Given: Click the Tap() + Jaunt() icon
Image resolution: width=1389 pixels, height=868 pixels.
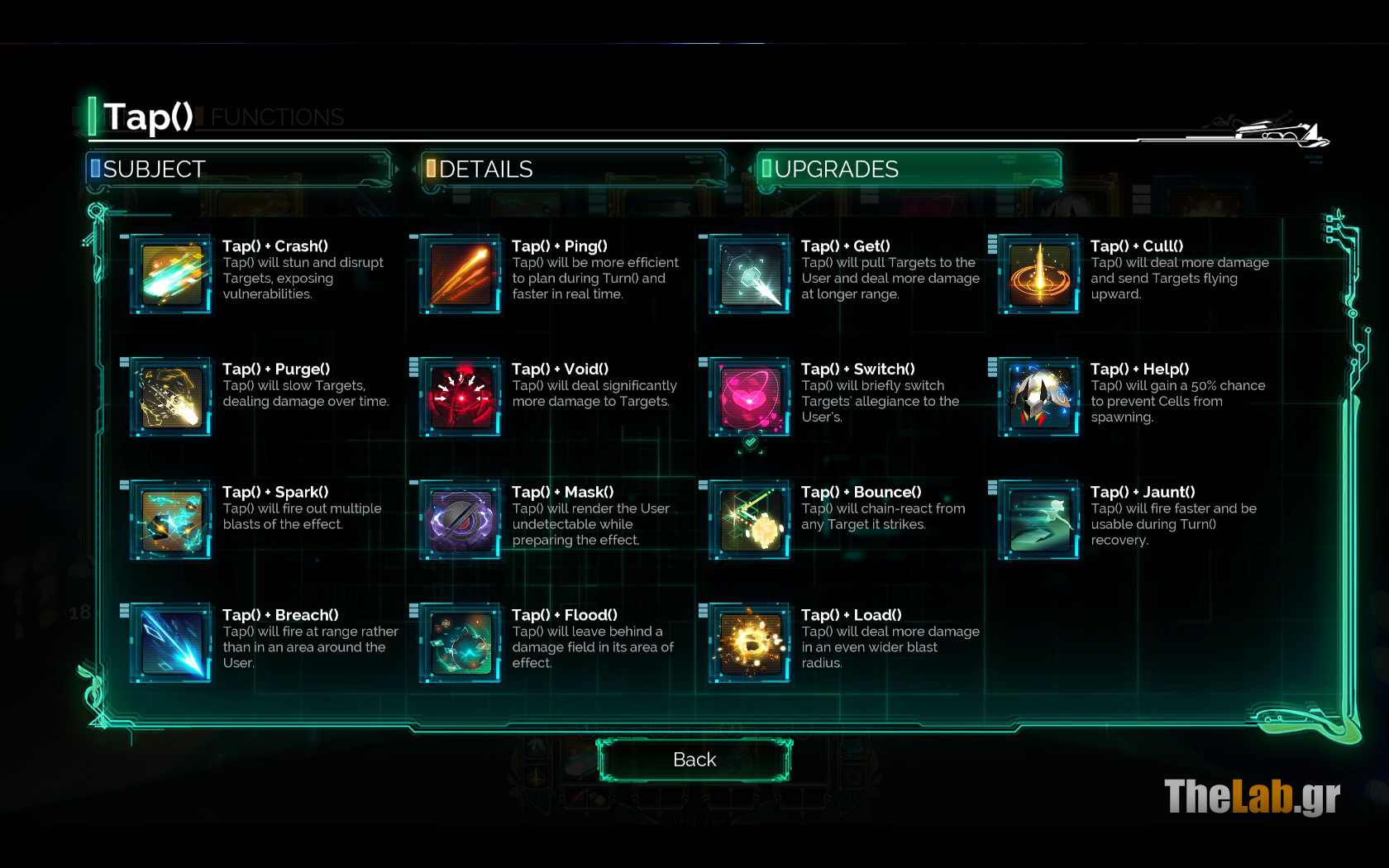Looking at the screenshot, I should click(x=1039, y=520).
